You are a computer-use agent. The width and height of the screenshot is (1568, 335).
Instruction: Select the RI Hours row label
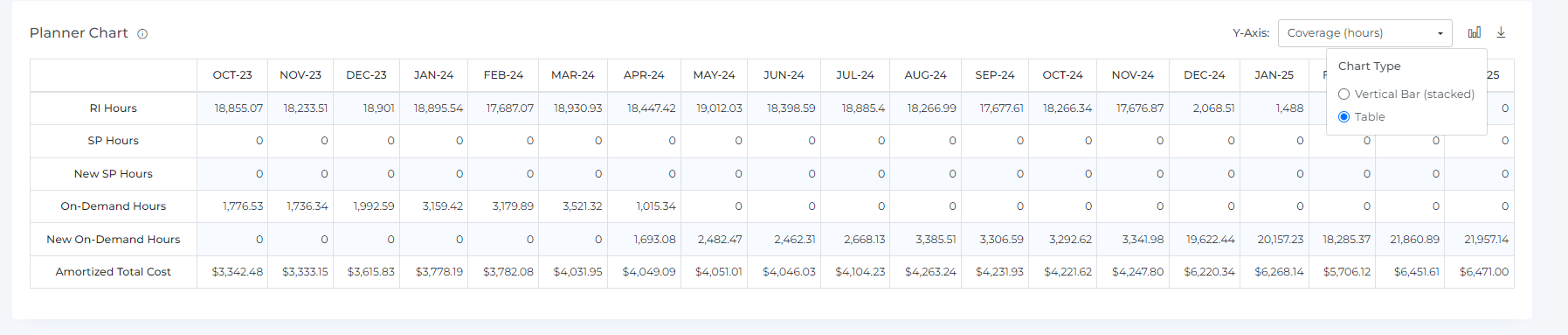114,108
